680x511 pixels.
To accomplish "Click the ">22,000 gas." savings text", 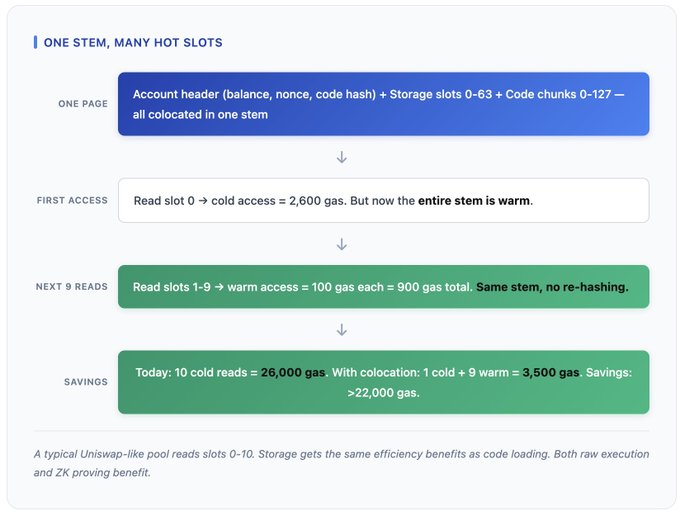I will [384, 393].
